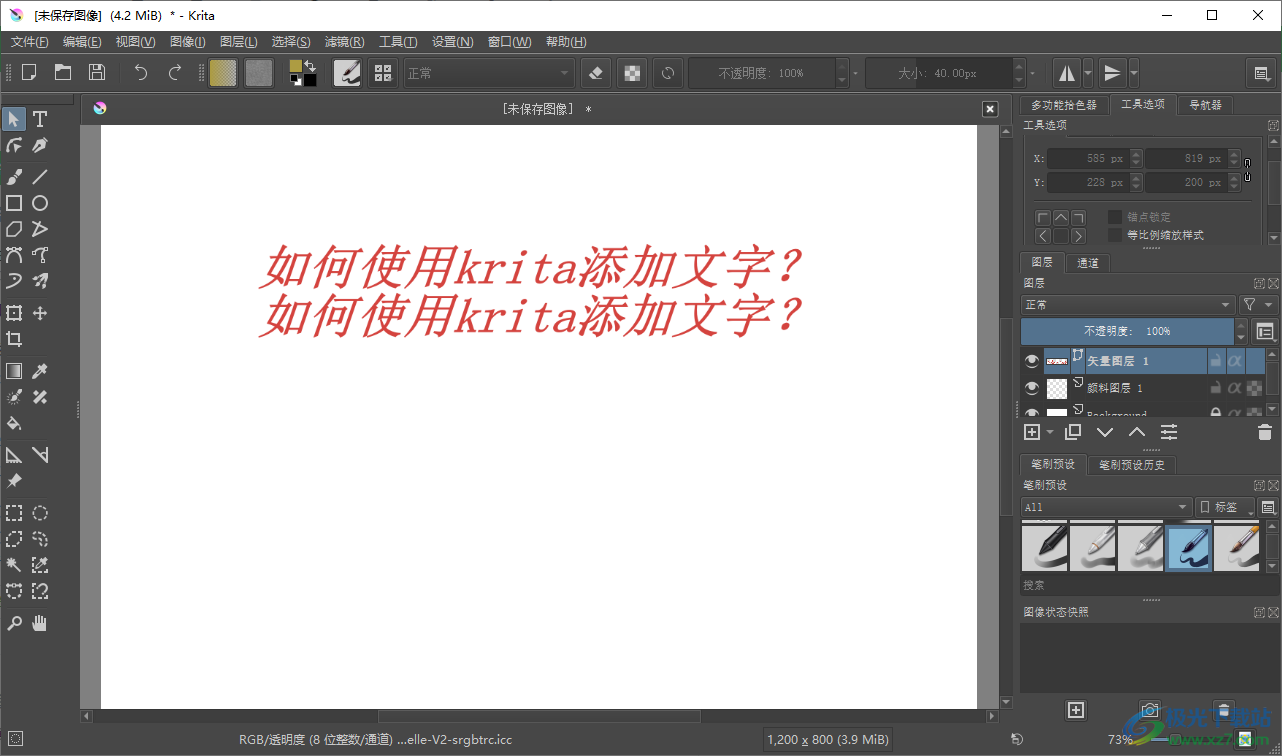The image size is (1282, 756).
Task: Select the Bezier Curve tool
Action: click(14, 255)
